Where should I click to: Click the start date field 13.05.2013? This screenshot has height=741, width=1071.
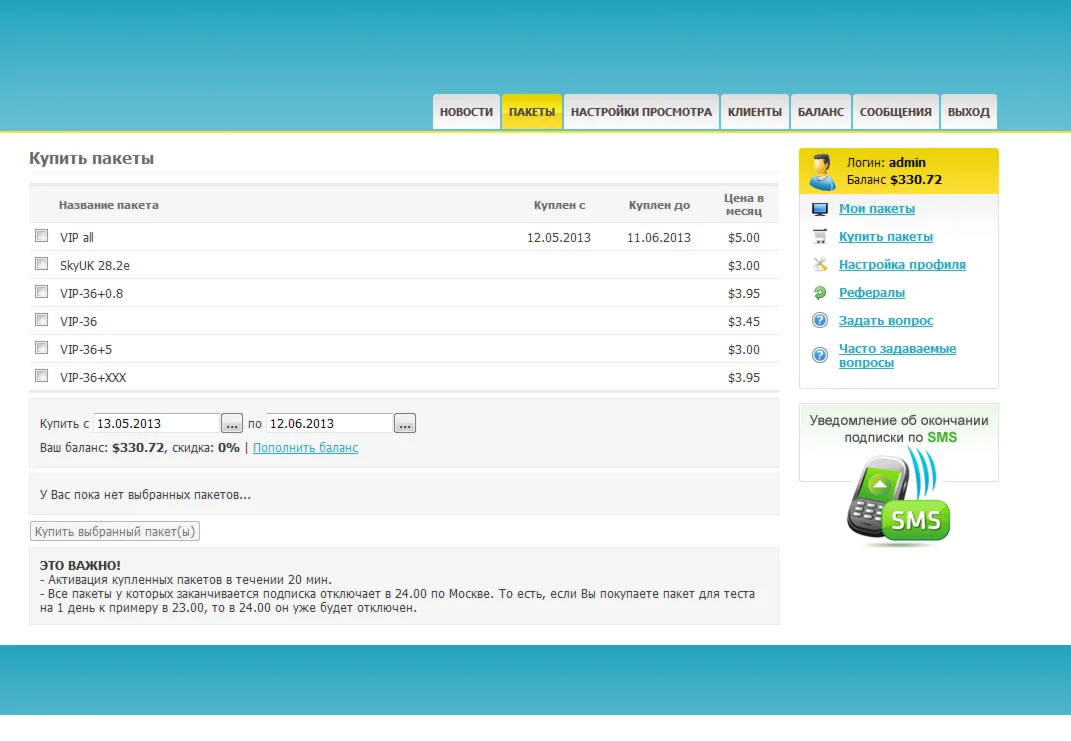coord(156,423)
